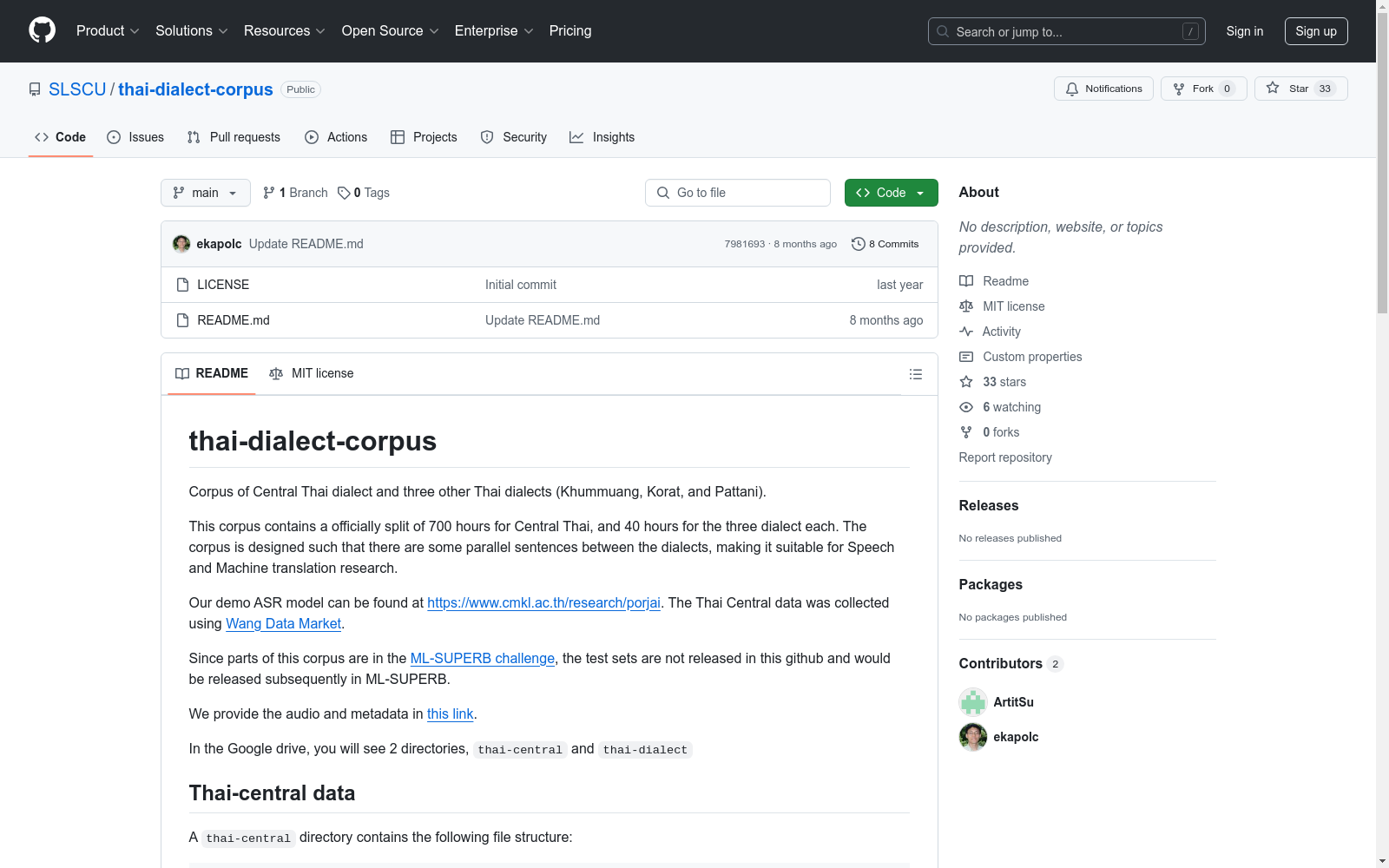This screenshot has height=868, width=1389.
Task: Select the Code tab
Action: click(x=60, y=137)
